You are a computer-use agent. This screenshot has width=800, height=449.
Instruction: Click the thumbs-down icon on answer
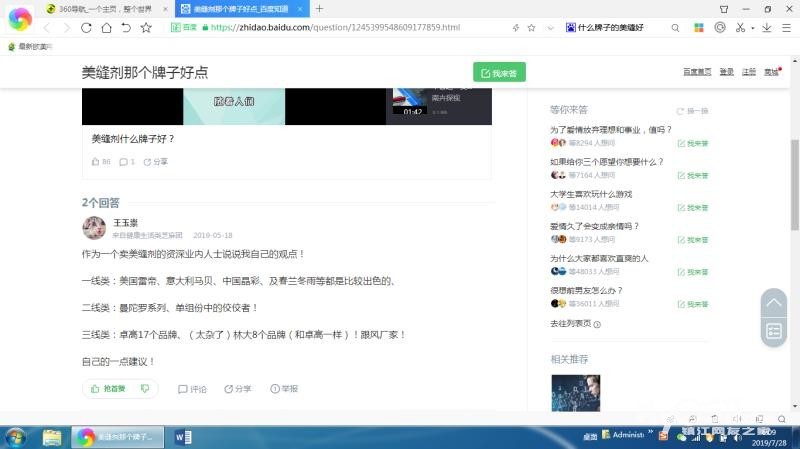coord(145,388)
